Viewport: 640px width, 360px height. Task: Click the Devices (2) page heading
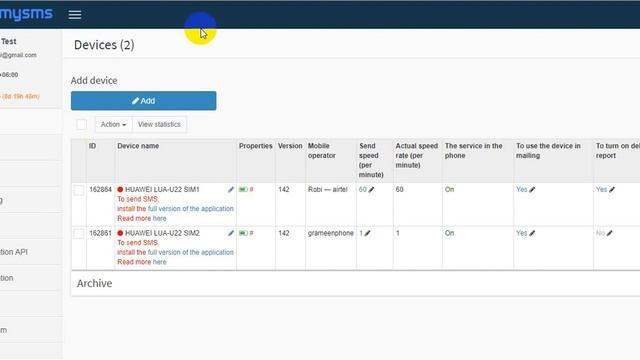(x=104, y=45)
